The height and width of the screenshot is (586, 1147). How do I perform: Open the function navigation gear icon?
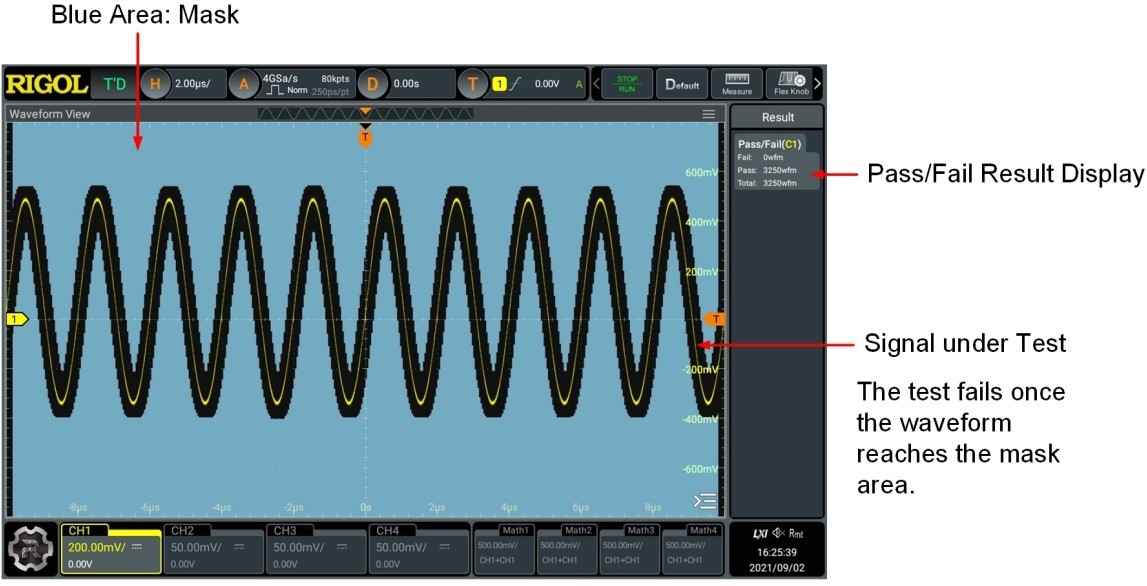(32, 549)
